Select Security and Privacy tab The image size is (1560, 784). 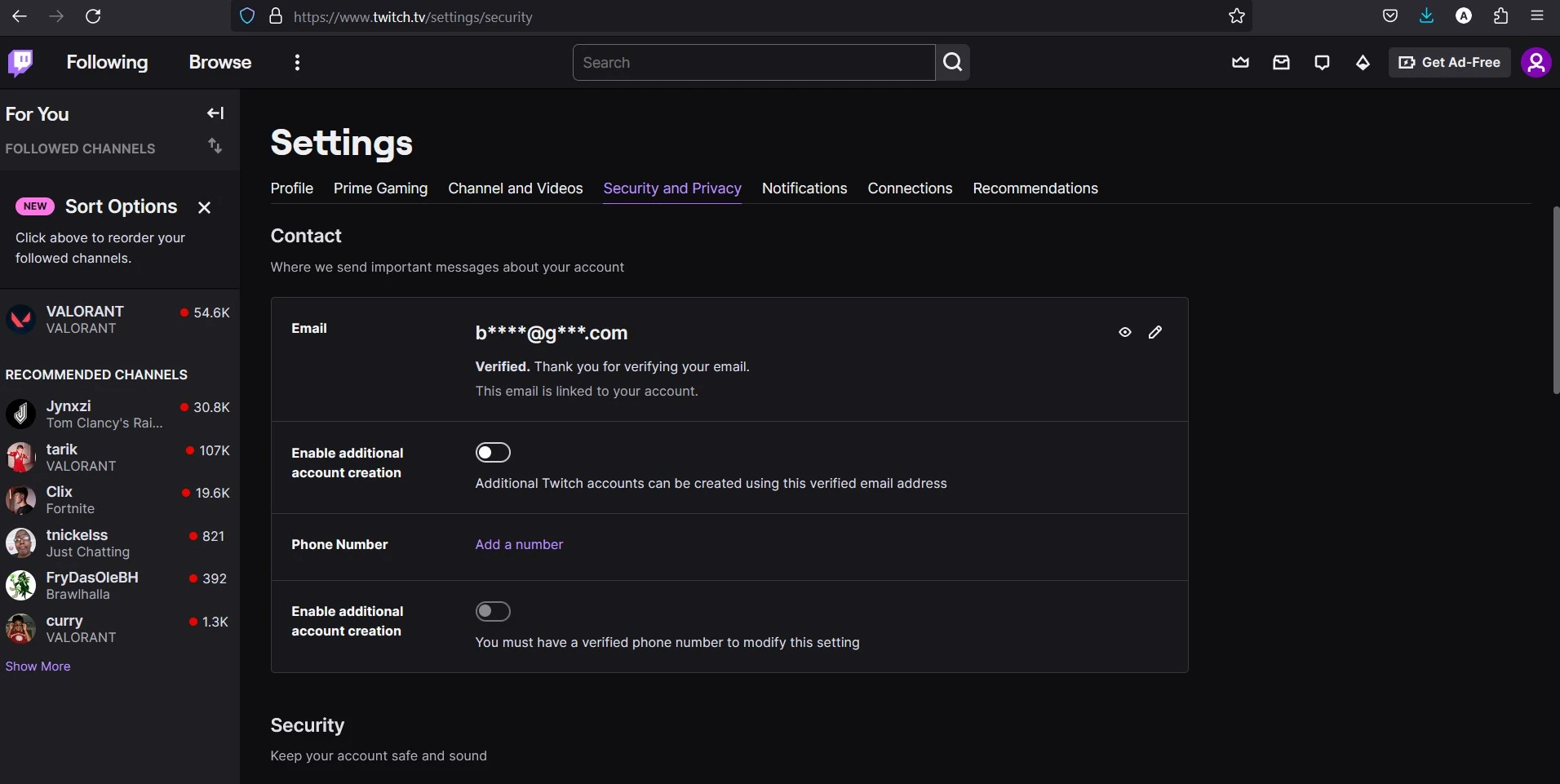point(672,188)
